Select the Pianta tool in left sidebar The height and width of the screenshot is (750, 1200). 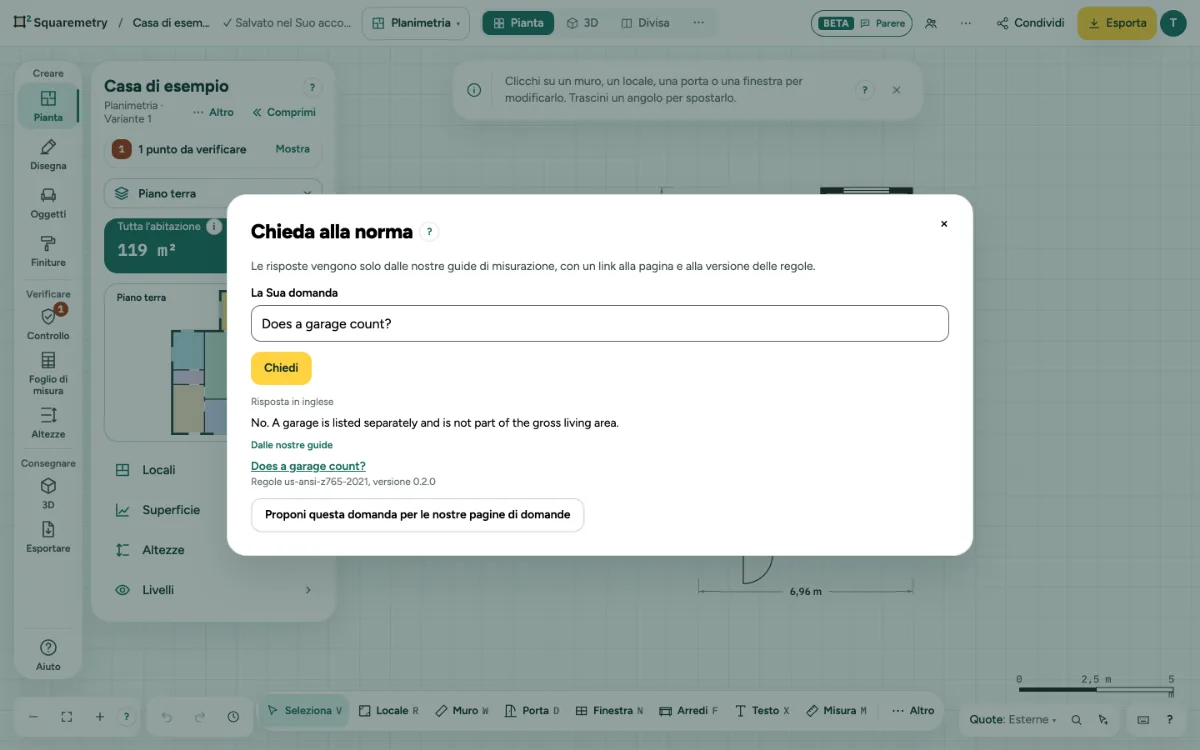(x=48, y=106)
